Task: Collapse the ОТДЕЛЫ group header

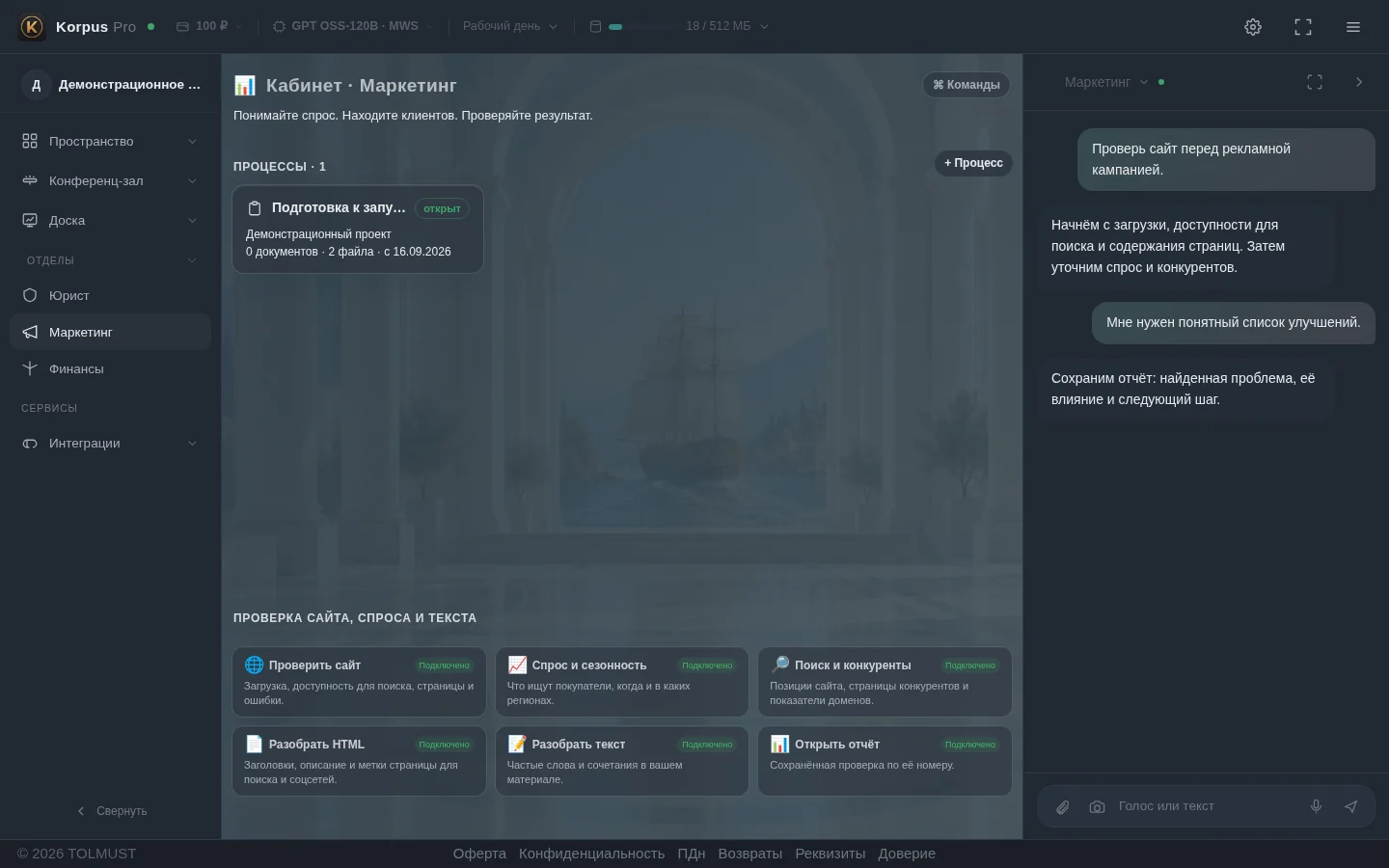Action: [110, 260]
